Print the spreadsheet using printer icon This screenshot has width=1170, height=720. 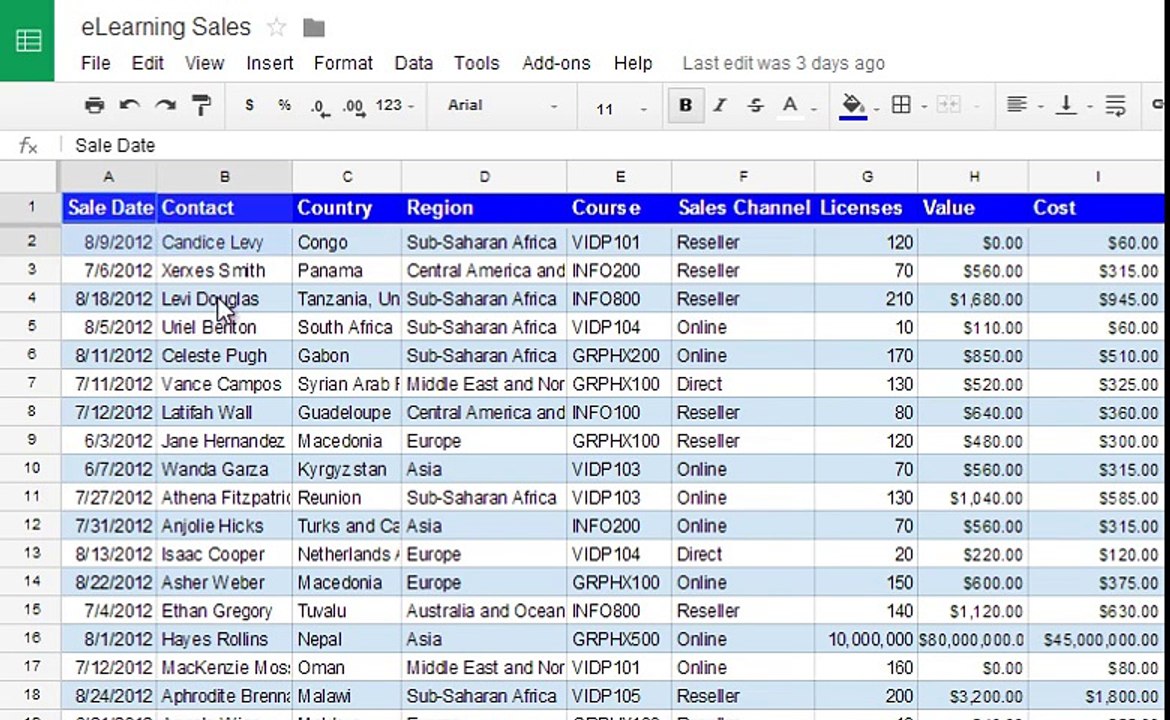pyautogui.click(x=94, y=105)
